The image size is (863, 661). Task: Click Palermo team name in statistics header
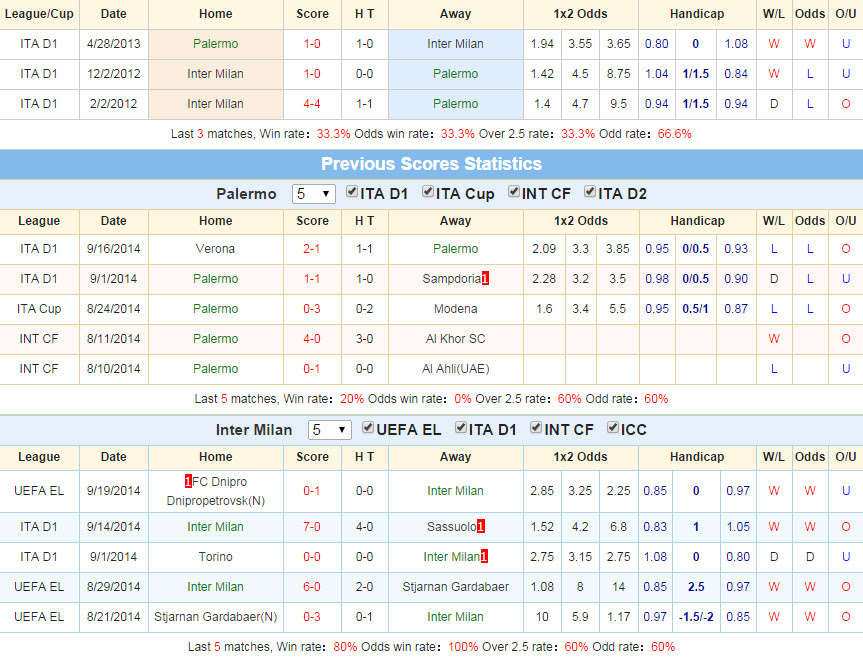pyautogui.click(x=246, y=194)
